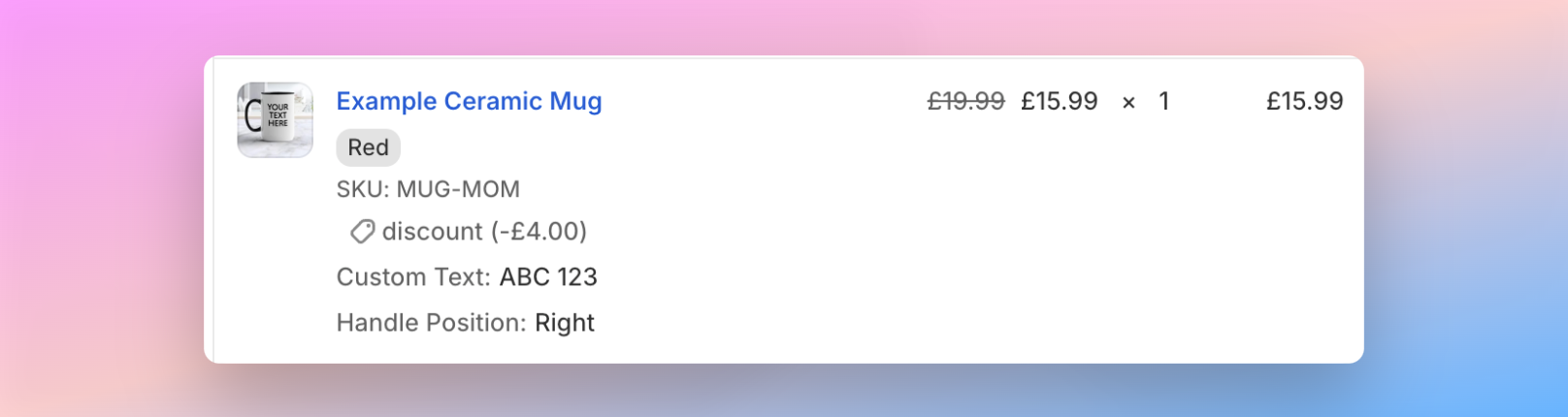The width and height of the screenshot is (1568, 417).
Task: Click the discount (-£4.00) text
Action: point(484,232)
